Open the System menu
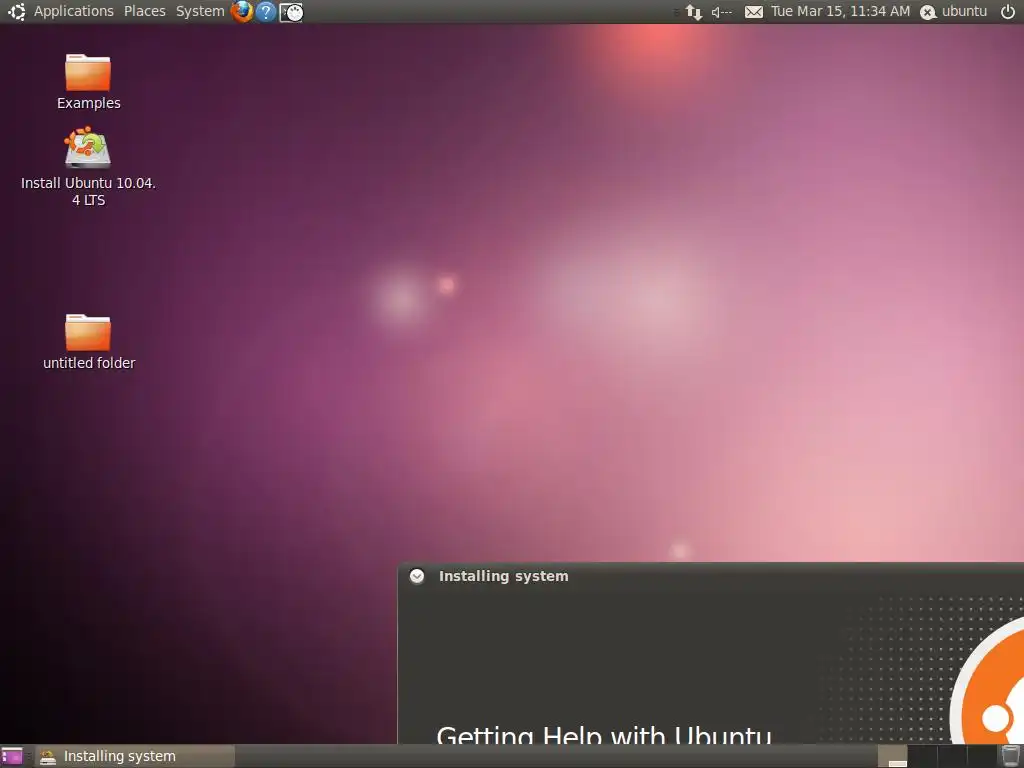This screenshot has height=768, width=1024. [200, 12]
